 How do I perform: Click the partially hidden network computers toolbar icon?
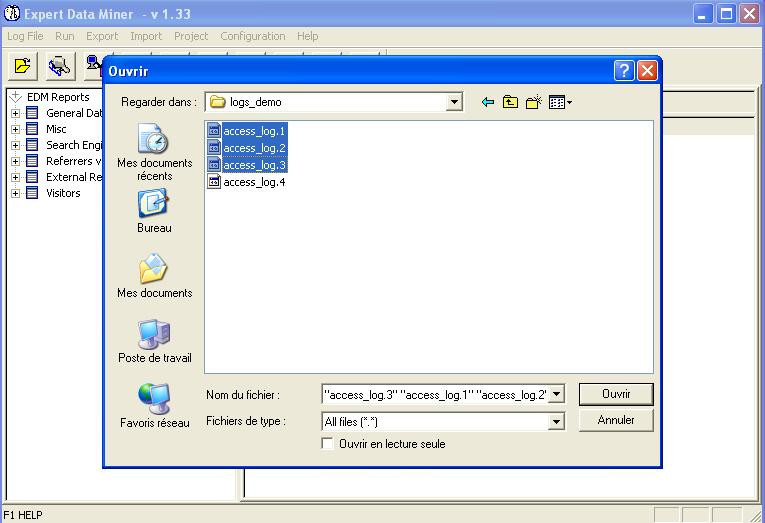click(x=93, y=65)
